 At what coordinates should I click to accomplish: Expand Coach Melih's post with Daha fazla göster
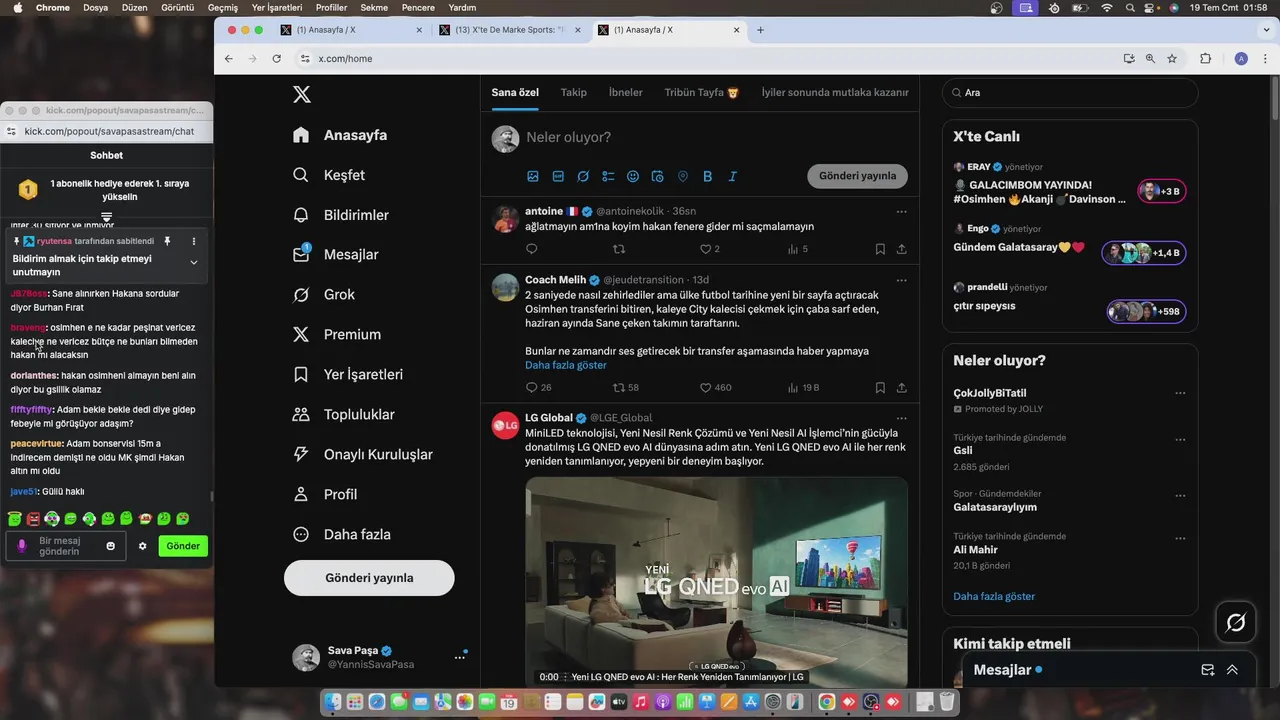566,365
